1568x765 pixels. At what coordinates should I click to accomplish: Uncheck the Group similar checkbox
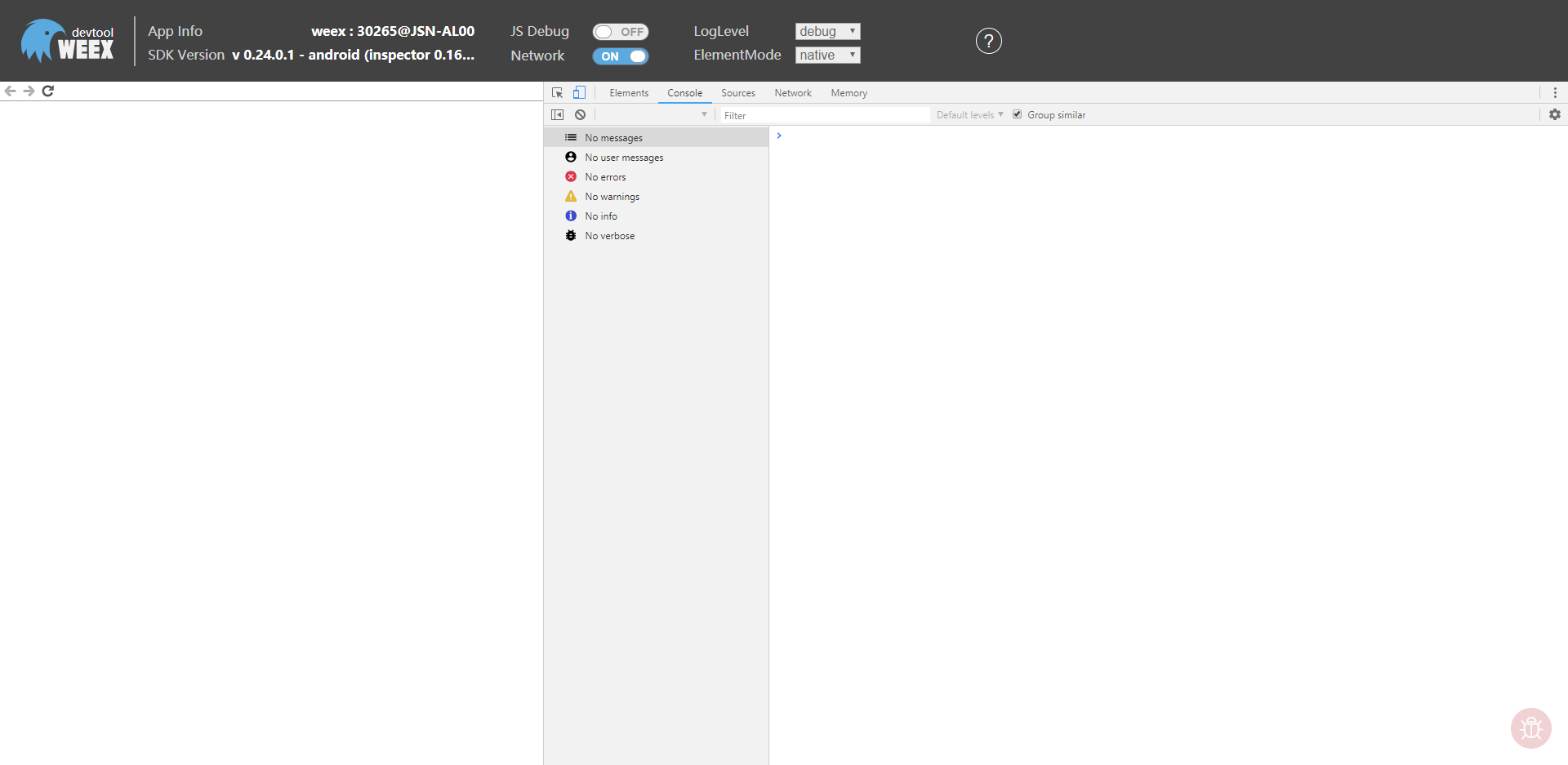(1018, 114)
